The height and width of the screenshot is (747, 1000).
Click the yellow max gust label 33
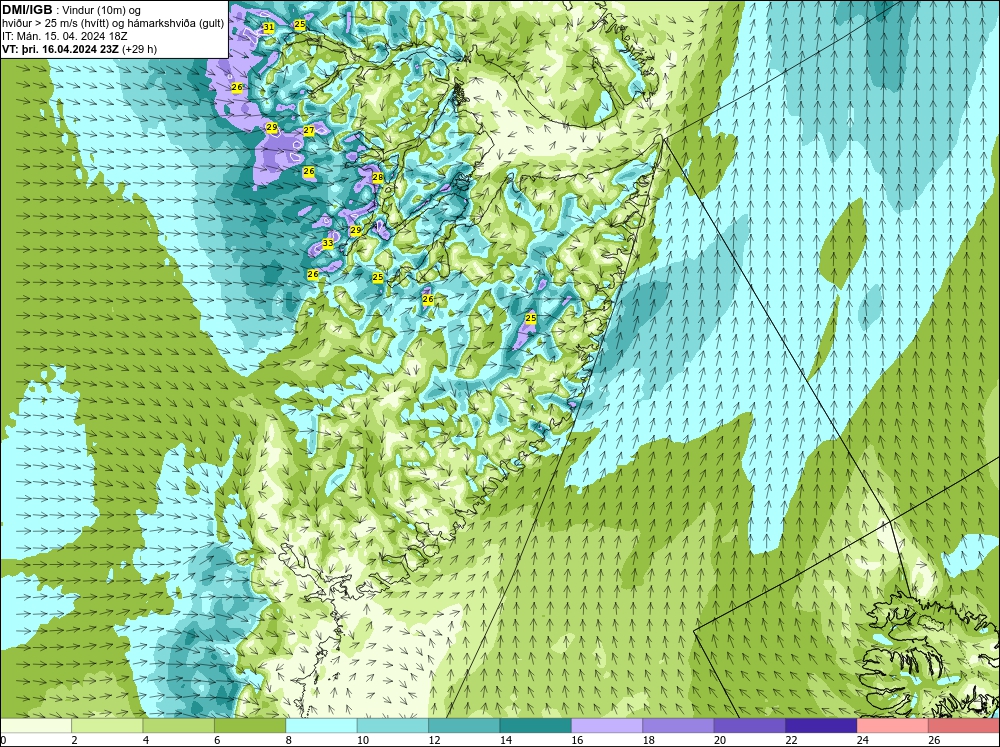(328, 243)
